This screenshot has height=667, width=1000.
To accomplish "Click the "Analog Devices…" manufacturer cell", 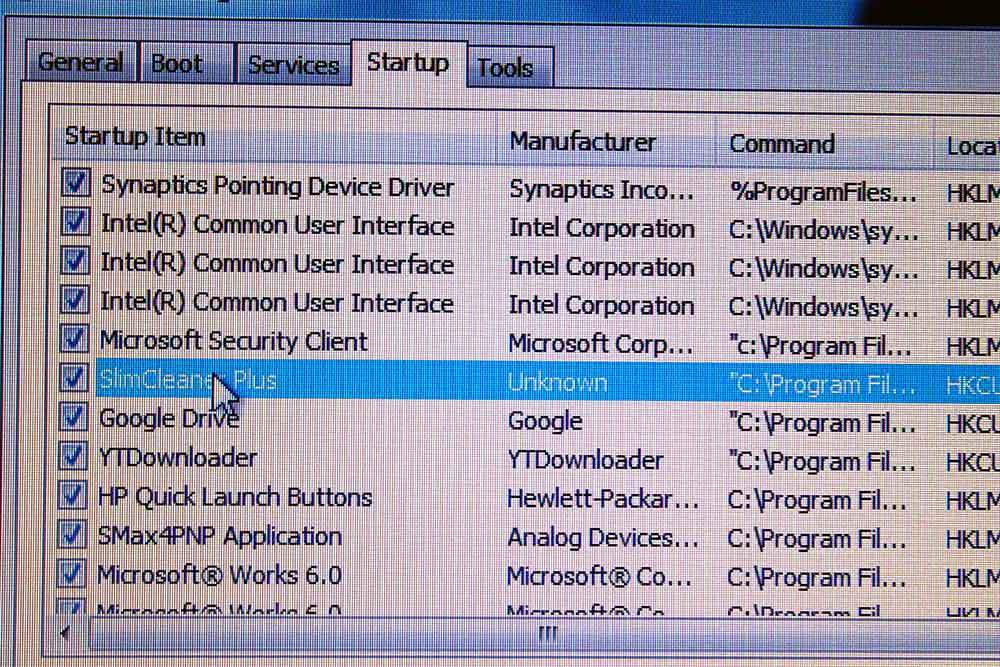I will click(603, 538).
